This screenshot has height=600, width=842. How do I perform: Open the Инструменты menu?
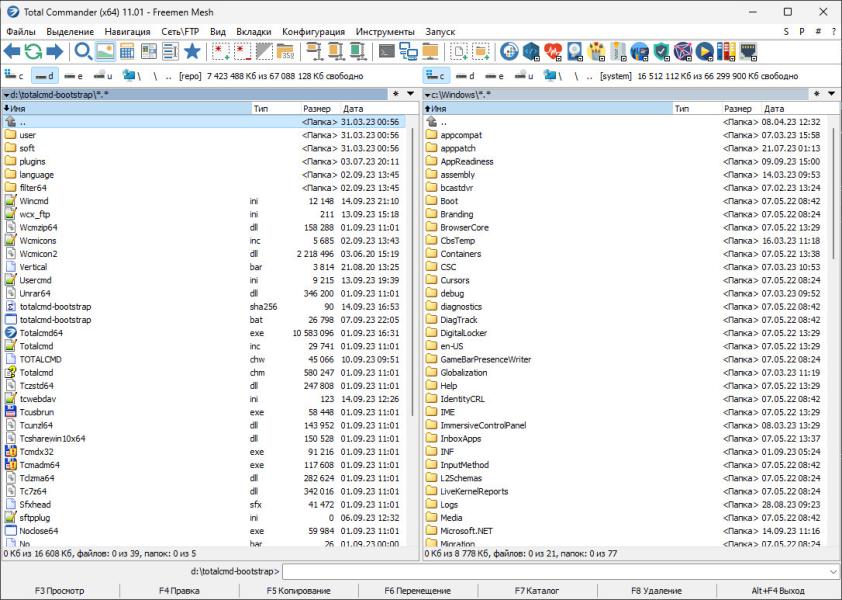tap(385, 32)
